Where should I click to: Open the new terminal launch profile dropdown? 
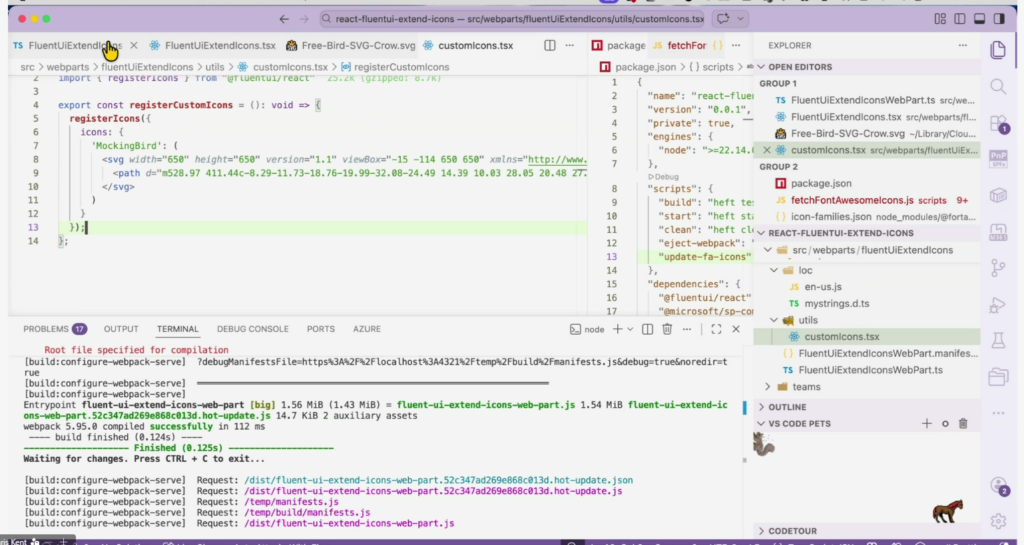point(630,328)
